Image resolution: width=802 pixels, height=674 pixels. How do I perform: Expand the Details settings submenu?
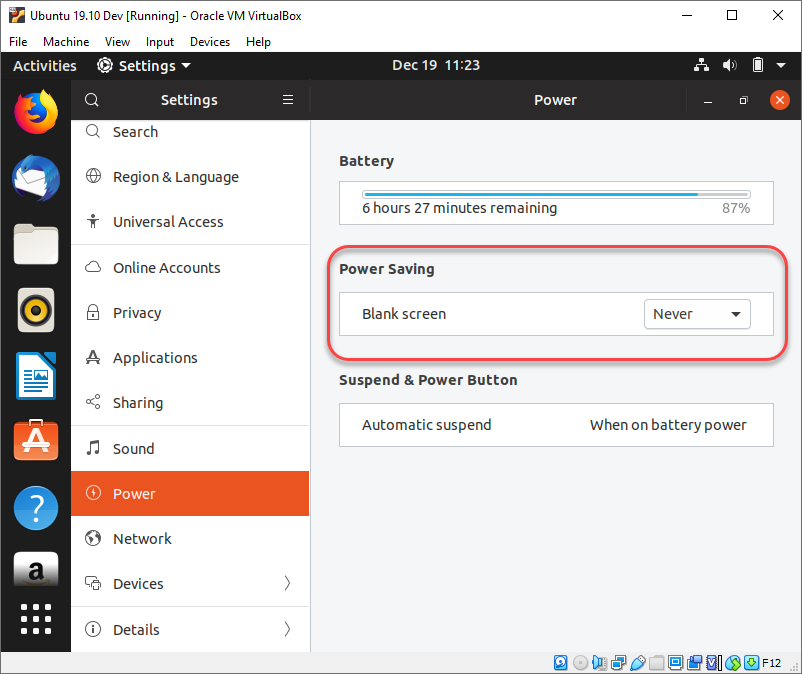click(190, 630)
